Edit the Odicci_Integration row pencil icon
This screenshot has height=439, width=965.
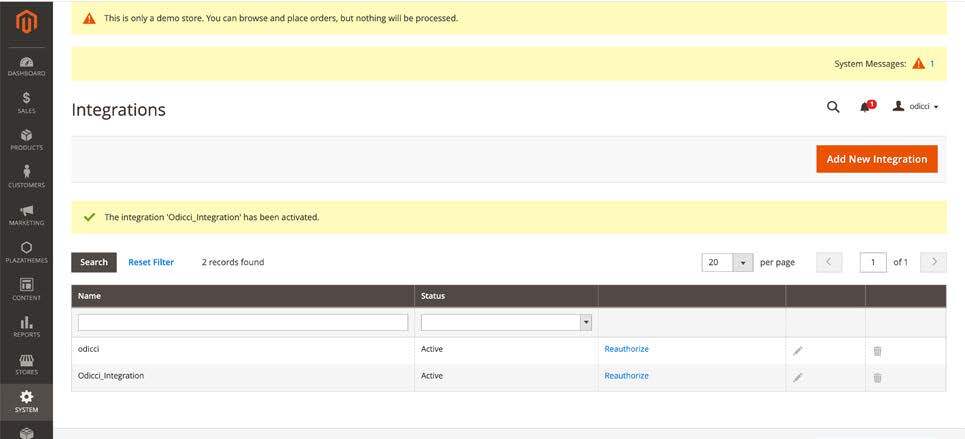pos(797,377)
